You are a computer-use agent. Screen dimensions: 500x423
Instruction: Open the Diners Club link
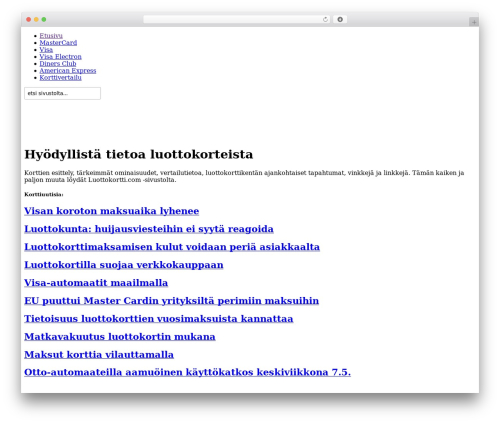click(x=58, y=64)
